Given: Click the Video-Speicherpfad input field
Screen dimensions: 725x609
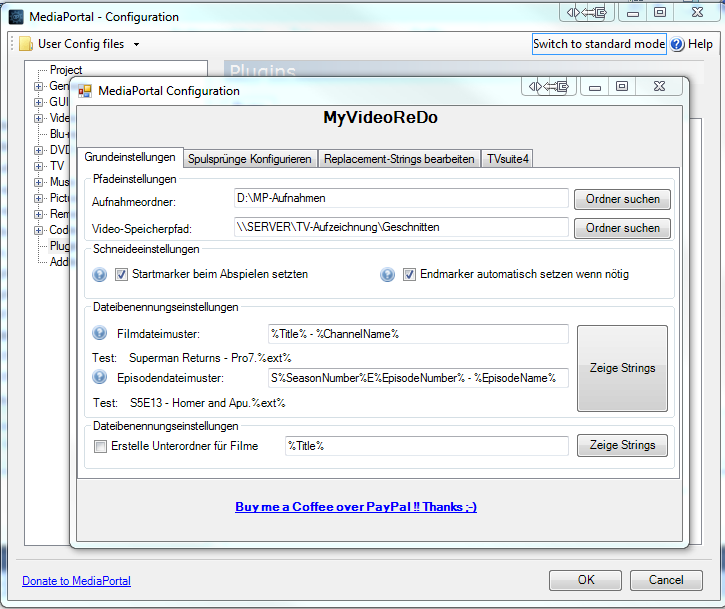Looking at the screenshot, I should pyautogui.click(x=401, y=227).
